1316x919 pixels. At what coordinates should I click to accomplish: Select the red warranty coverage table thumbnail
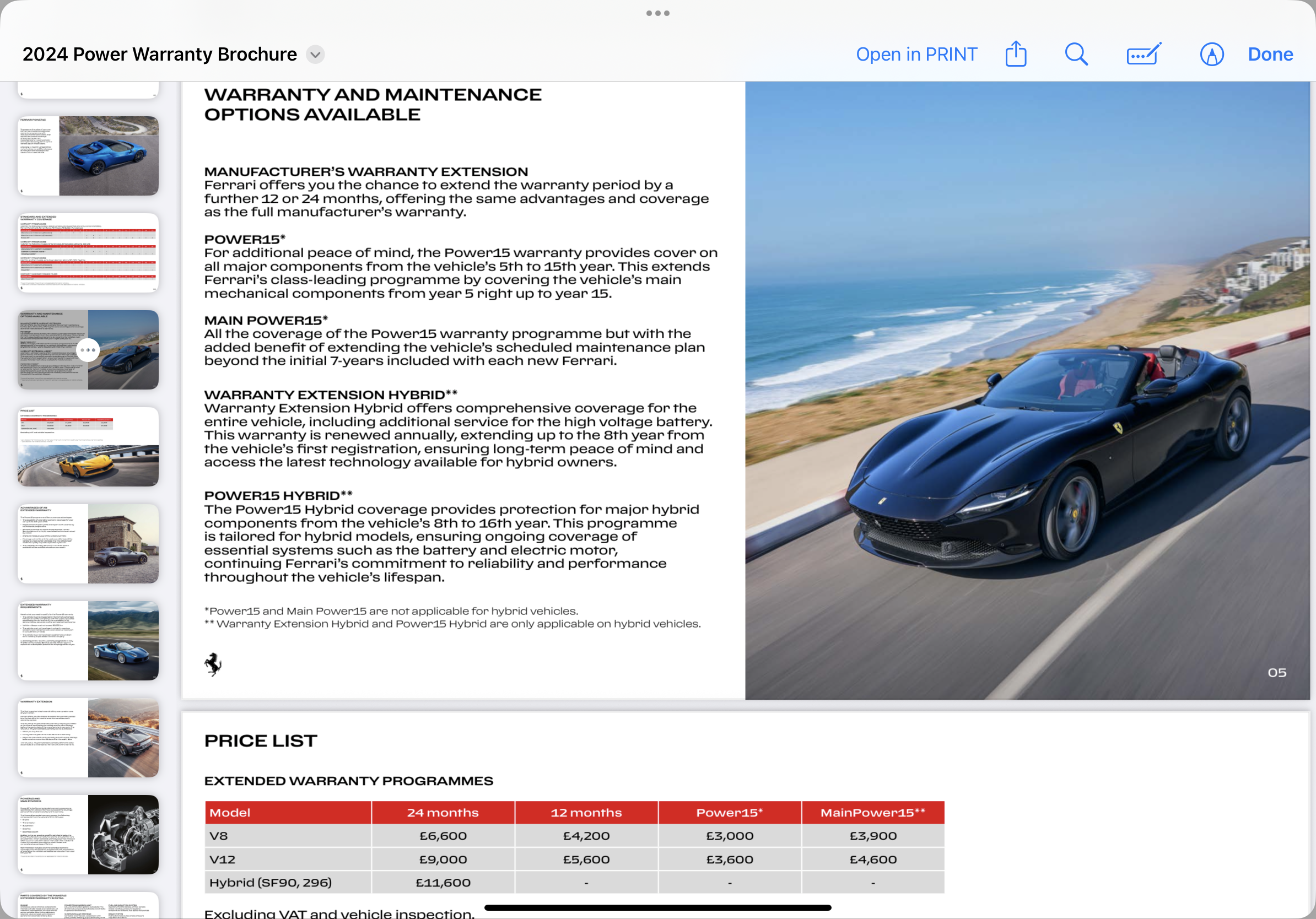tap(88, 253)
